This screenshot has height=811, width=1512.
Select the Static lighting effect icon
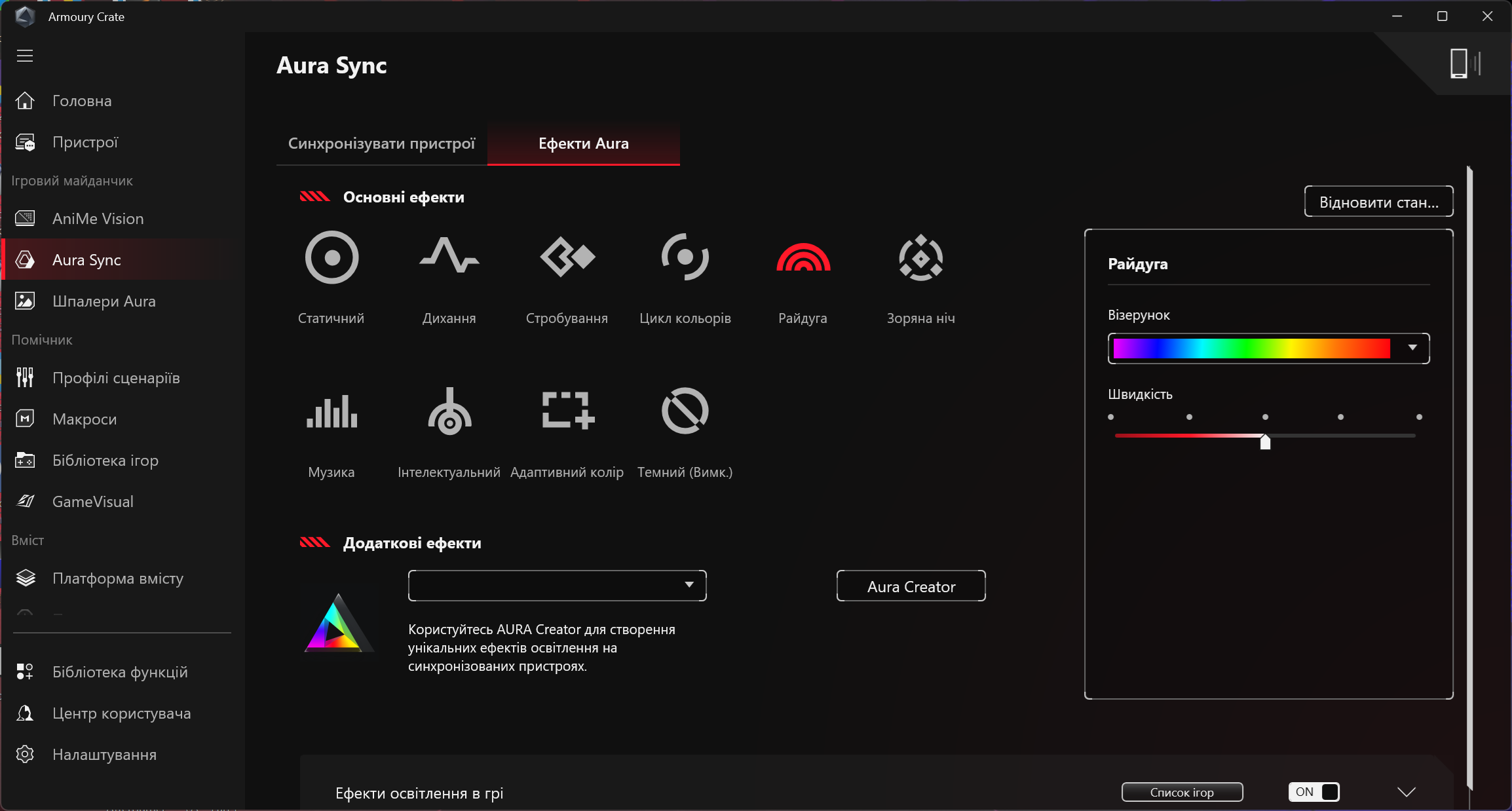point(331,257)
